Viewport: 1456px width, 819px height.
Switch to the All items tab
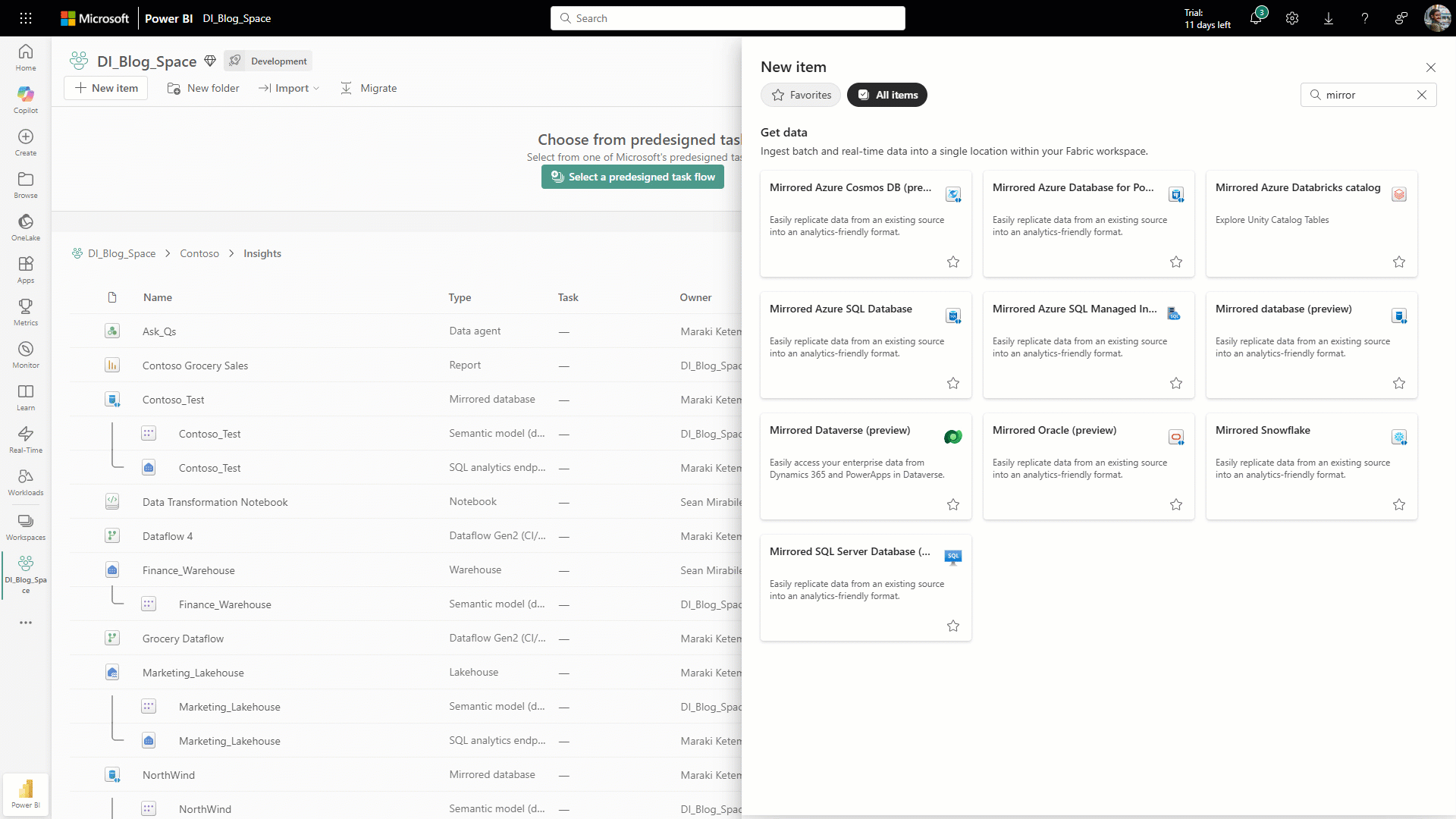[x=887, y=95]
